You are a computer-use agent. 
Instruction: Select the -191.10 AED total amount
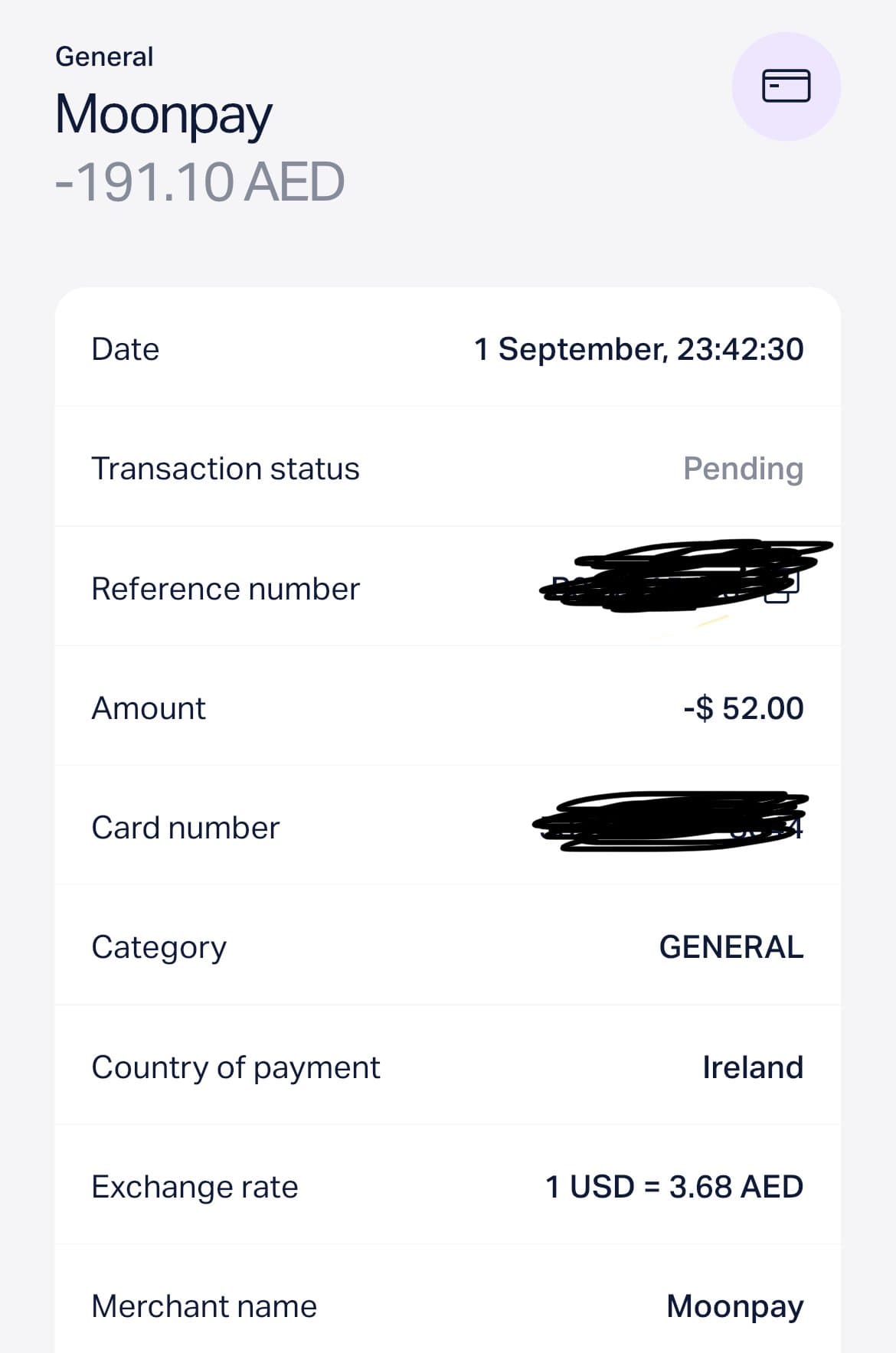coord(200,183)
